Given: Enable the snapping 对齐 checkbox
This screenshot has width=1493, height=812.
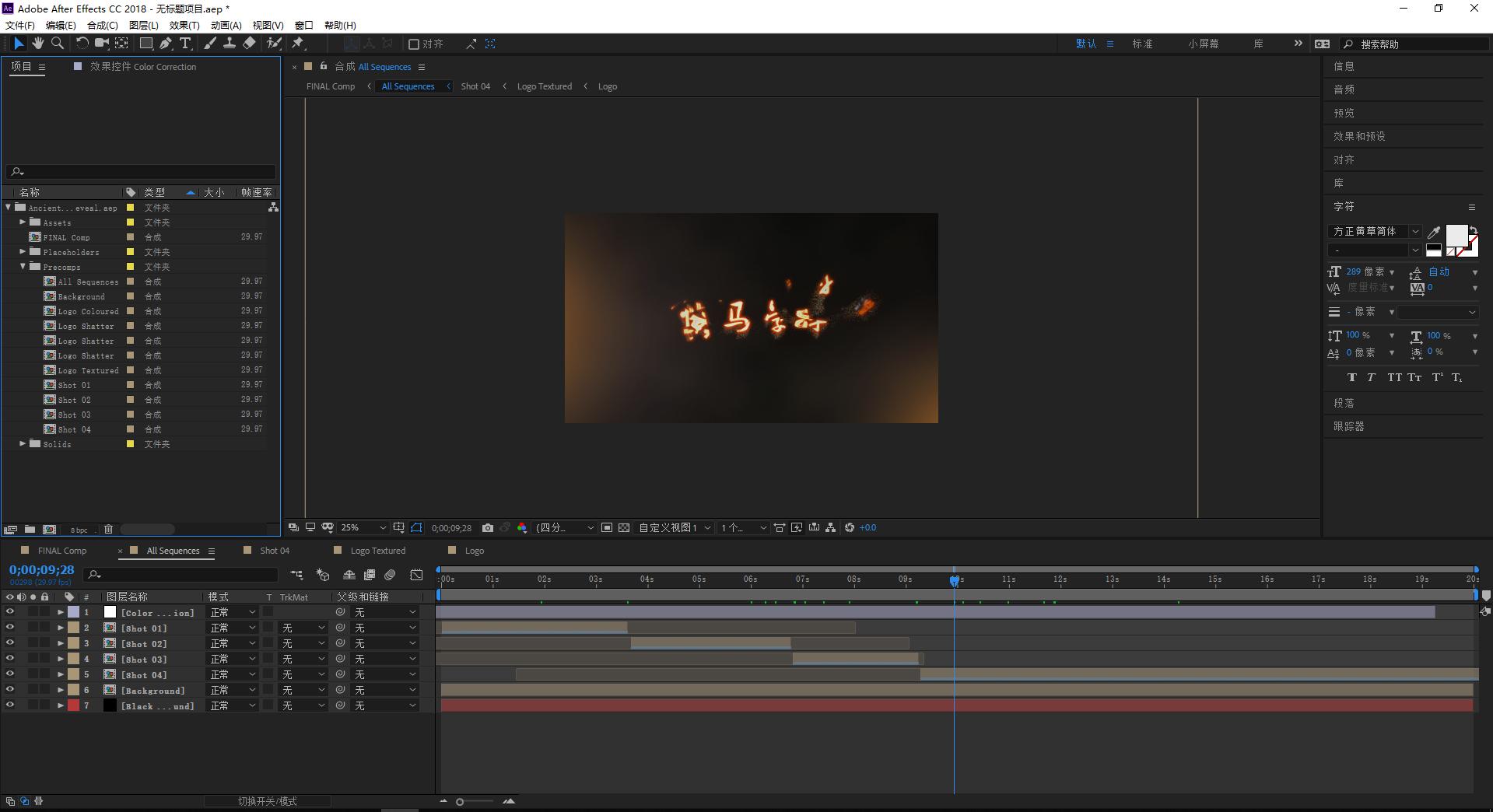Looking at the screenshot, I should click(414, 44).
